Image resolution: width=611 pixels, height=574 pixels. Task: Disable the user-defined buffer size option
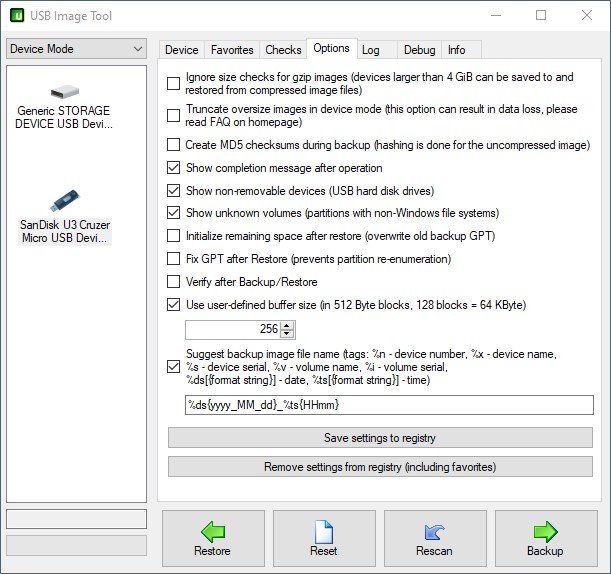(x=173, y=304)
